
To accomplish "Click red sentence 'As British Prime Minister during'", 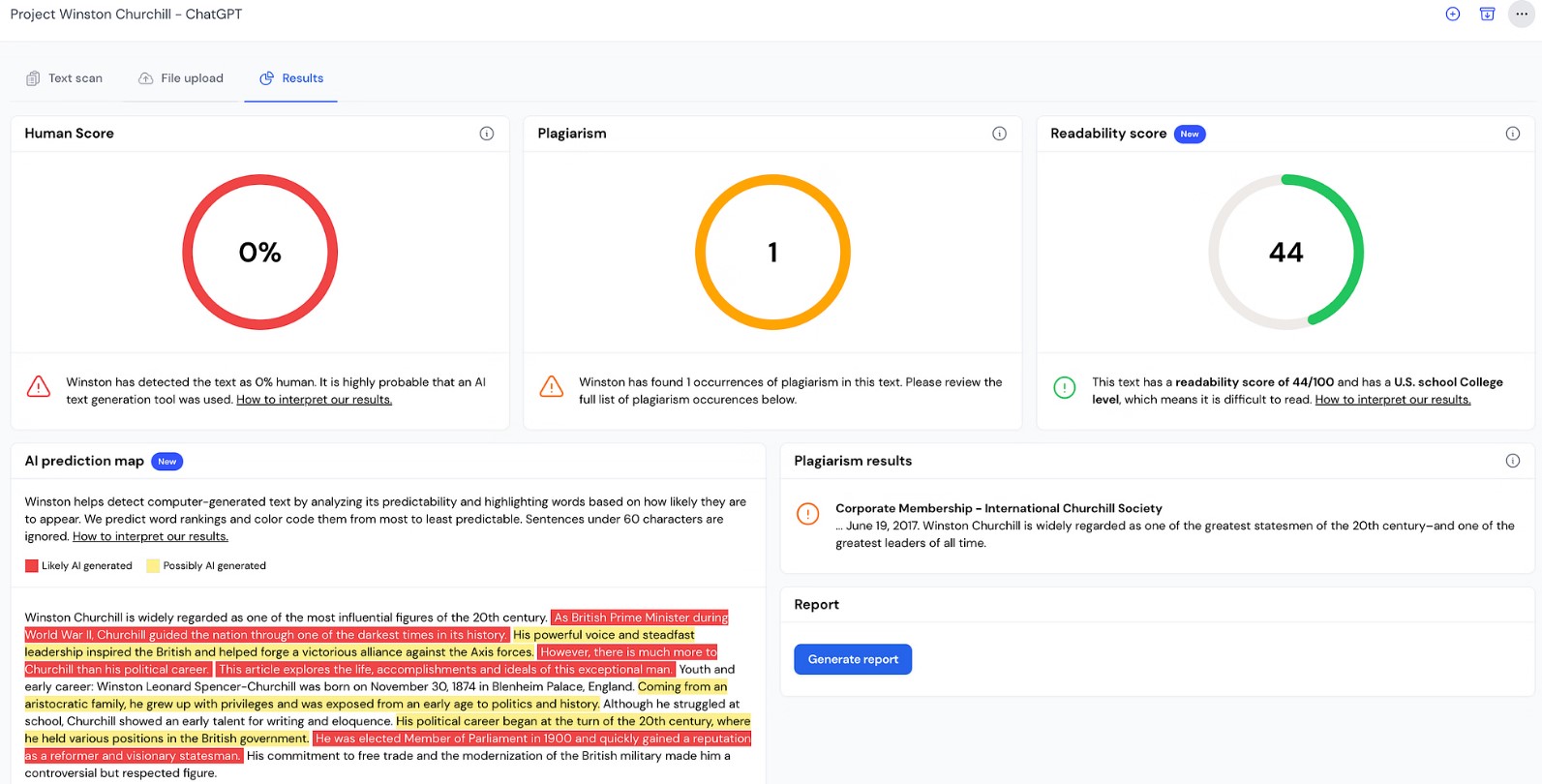I will point(640,618).
